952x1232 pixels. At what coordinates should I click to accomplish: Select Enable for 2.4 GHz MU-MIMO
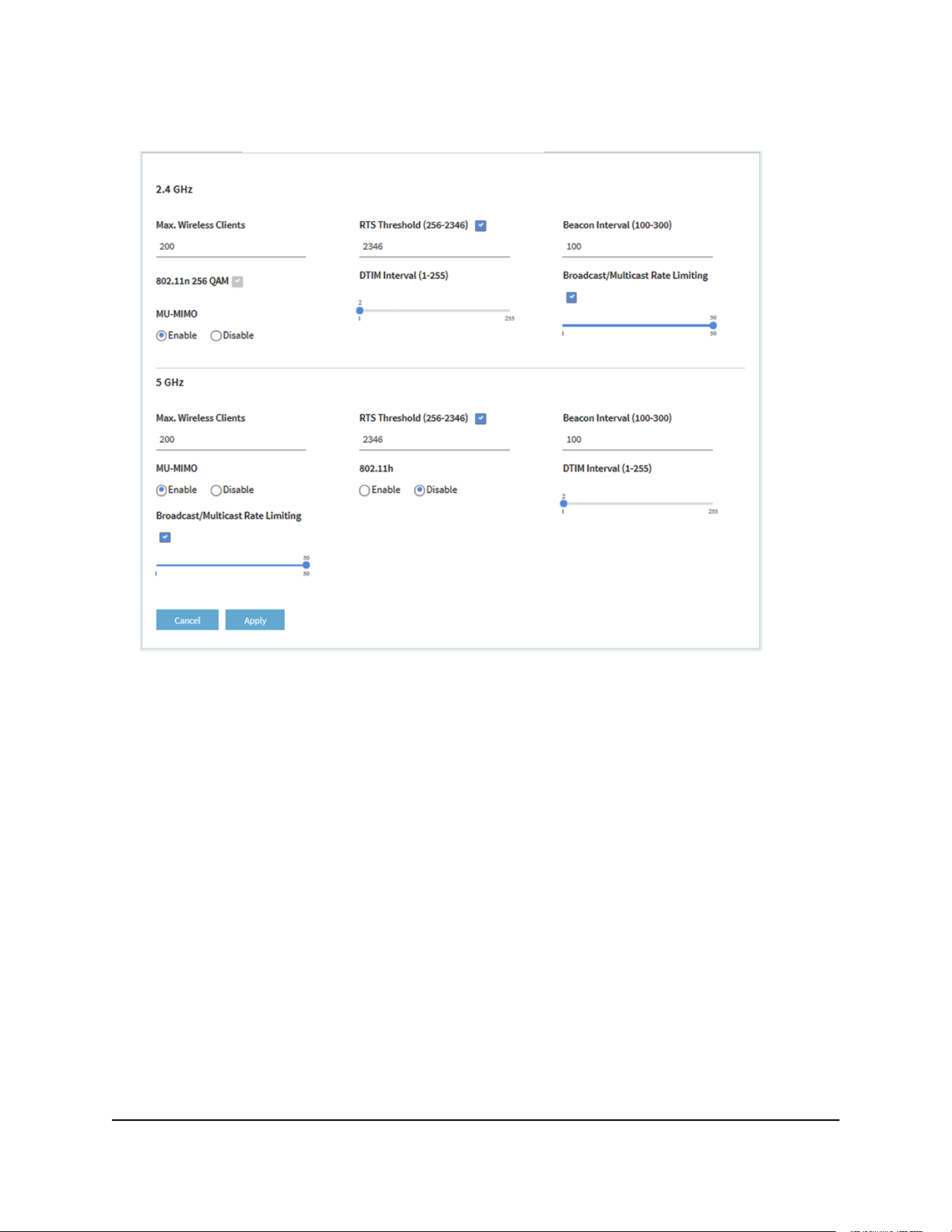162,336
